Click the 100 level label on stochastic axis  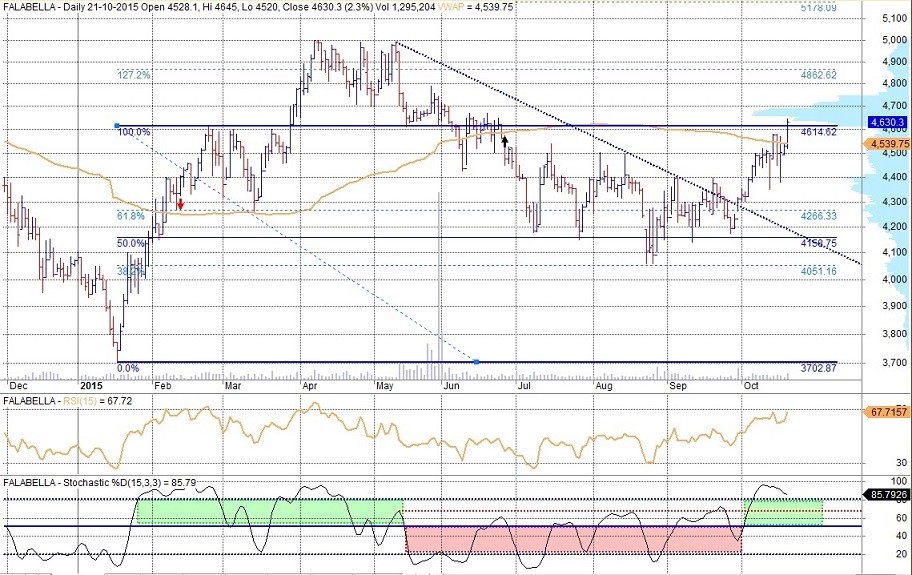[899, 481]
